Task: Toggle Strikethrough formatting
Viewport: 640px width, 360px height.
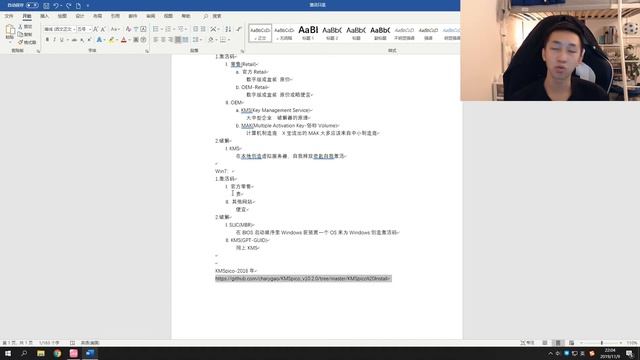Action: (x=74, y=40)
